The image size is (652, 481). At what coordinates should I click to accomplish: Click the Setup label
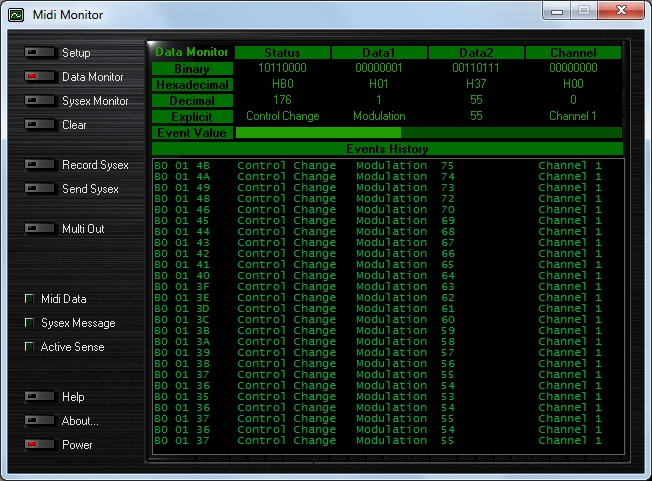pyautogui.click(x=76, y=53)
